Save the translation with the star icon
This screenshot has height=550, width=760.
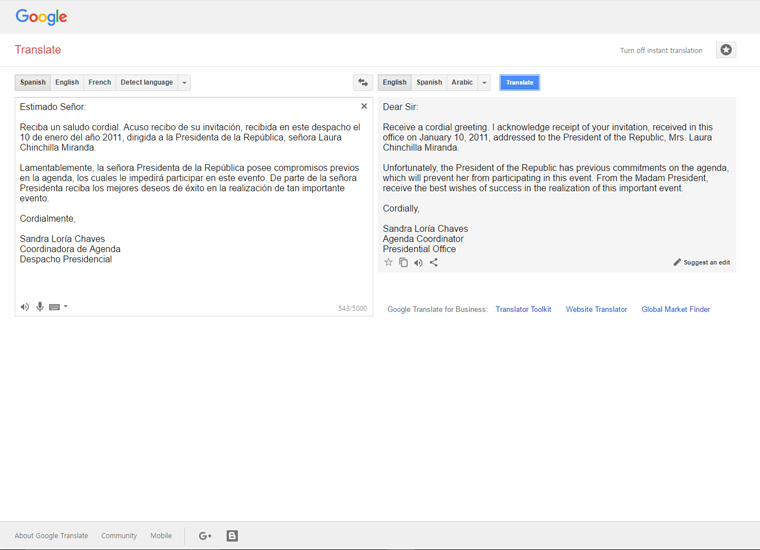coord(388,262)
